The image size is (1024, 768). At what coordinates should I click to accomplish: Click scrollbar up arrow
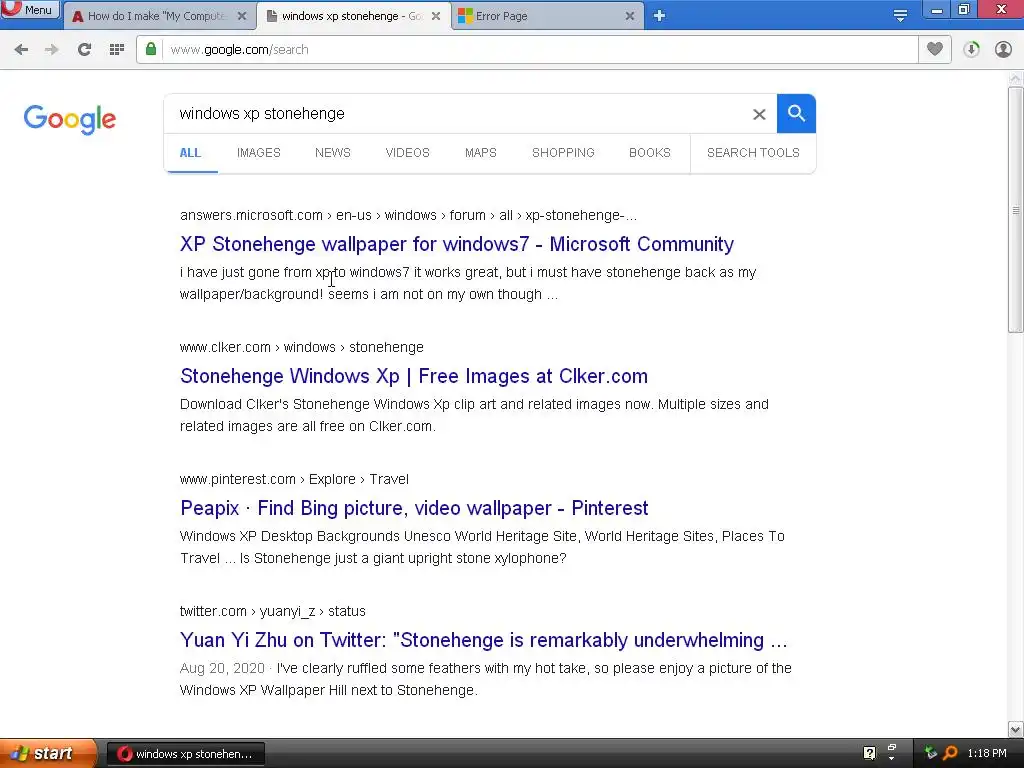pos(1015,78)
